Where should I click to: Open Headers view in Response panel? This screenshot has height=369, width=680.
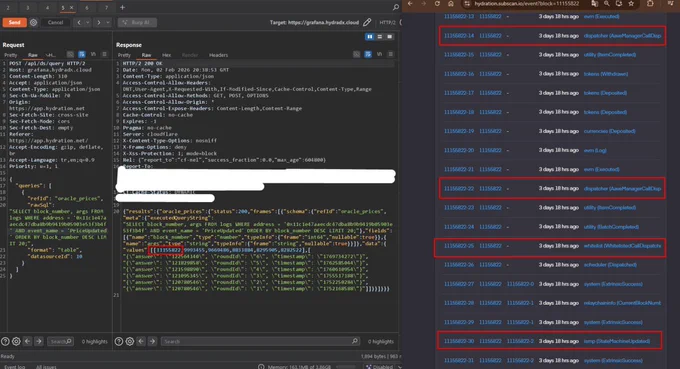218,55
